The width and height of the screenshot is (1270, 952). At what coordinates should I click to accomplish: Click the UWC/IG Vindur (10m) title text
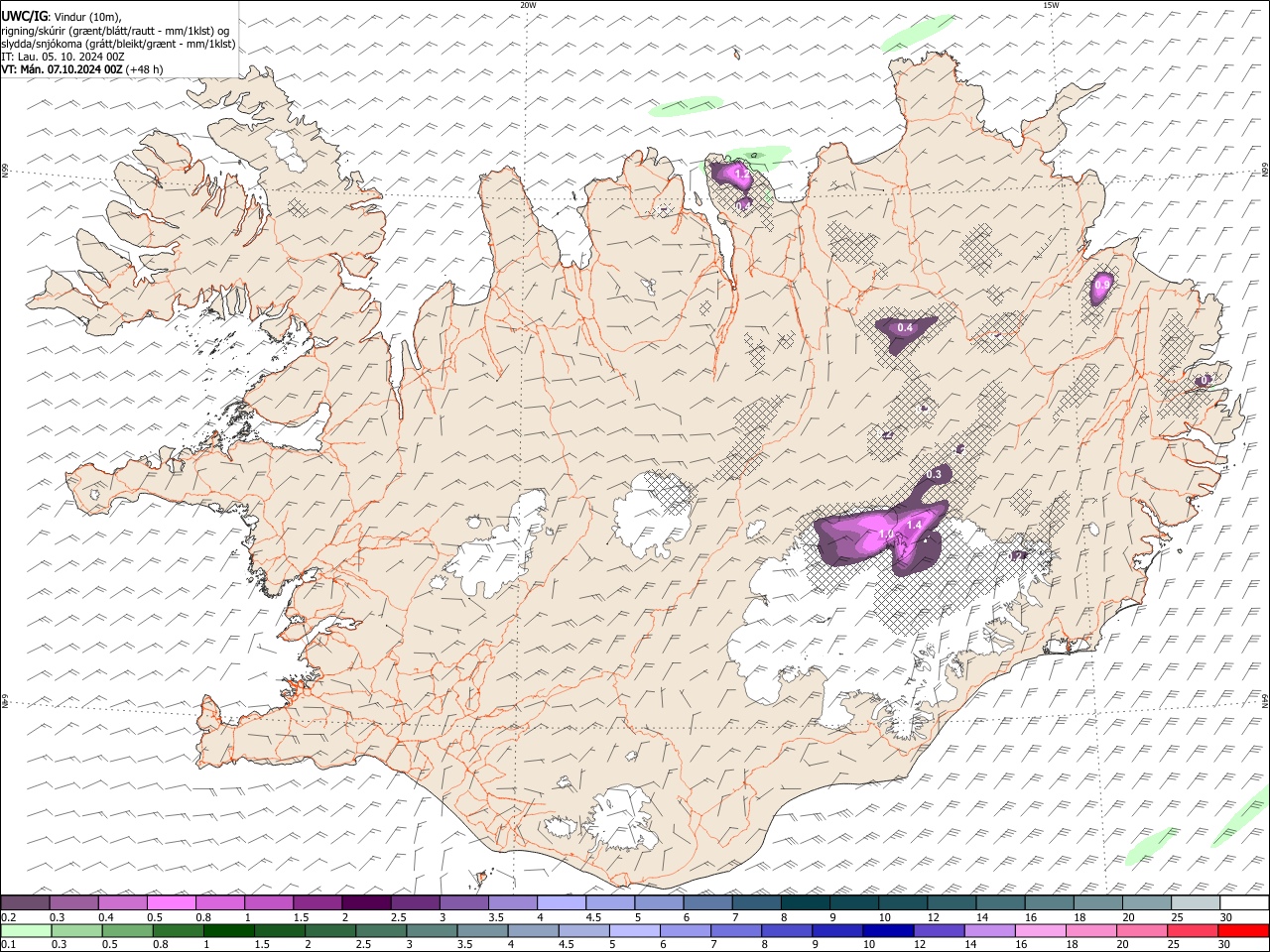[62, 16]
